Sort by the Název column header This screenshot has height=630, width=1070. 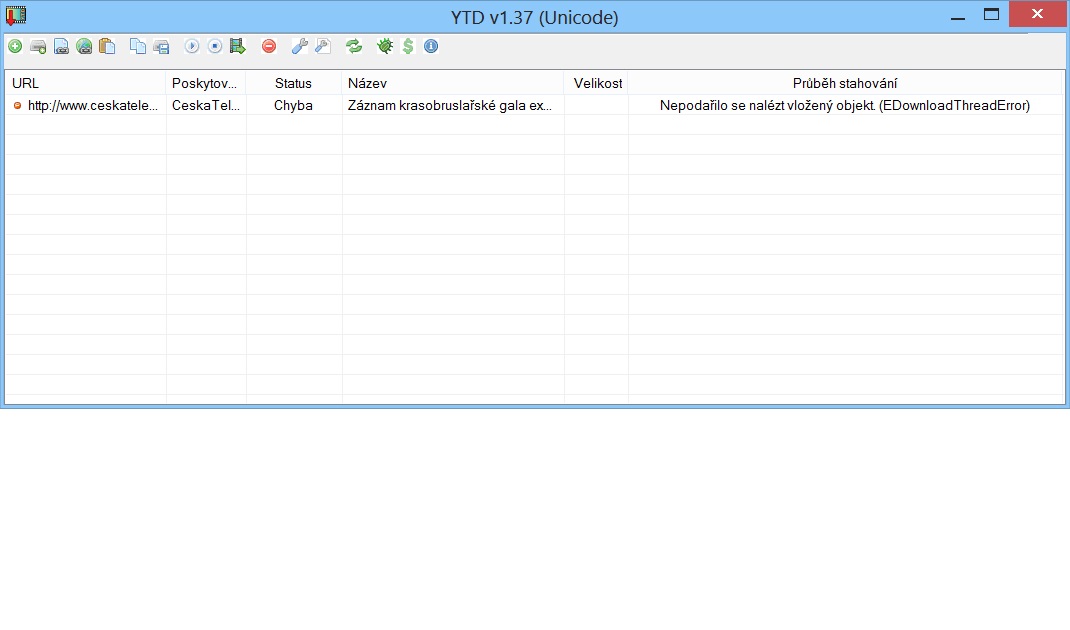[x=452, y=83]
